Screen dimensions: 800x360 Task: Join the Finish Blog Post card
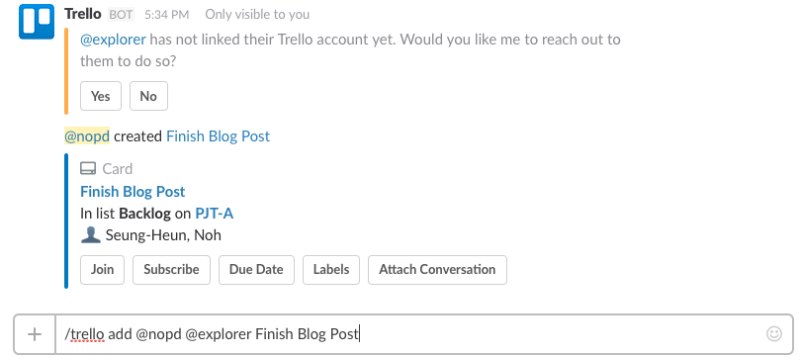point(102,269)
